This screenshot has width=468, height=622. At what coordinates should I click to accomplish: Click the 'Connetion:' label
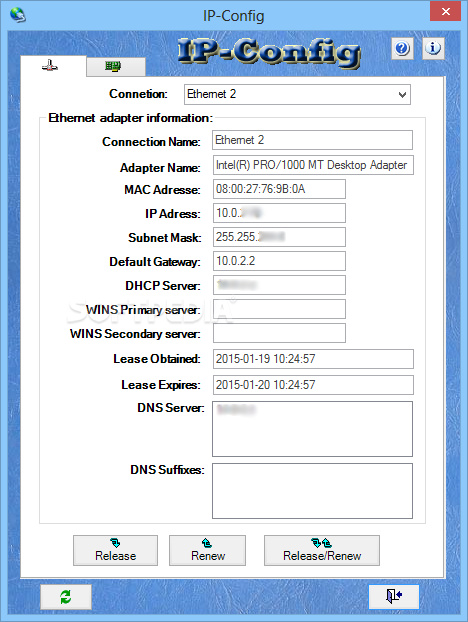point(138,94)
